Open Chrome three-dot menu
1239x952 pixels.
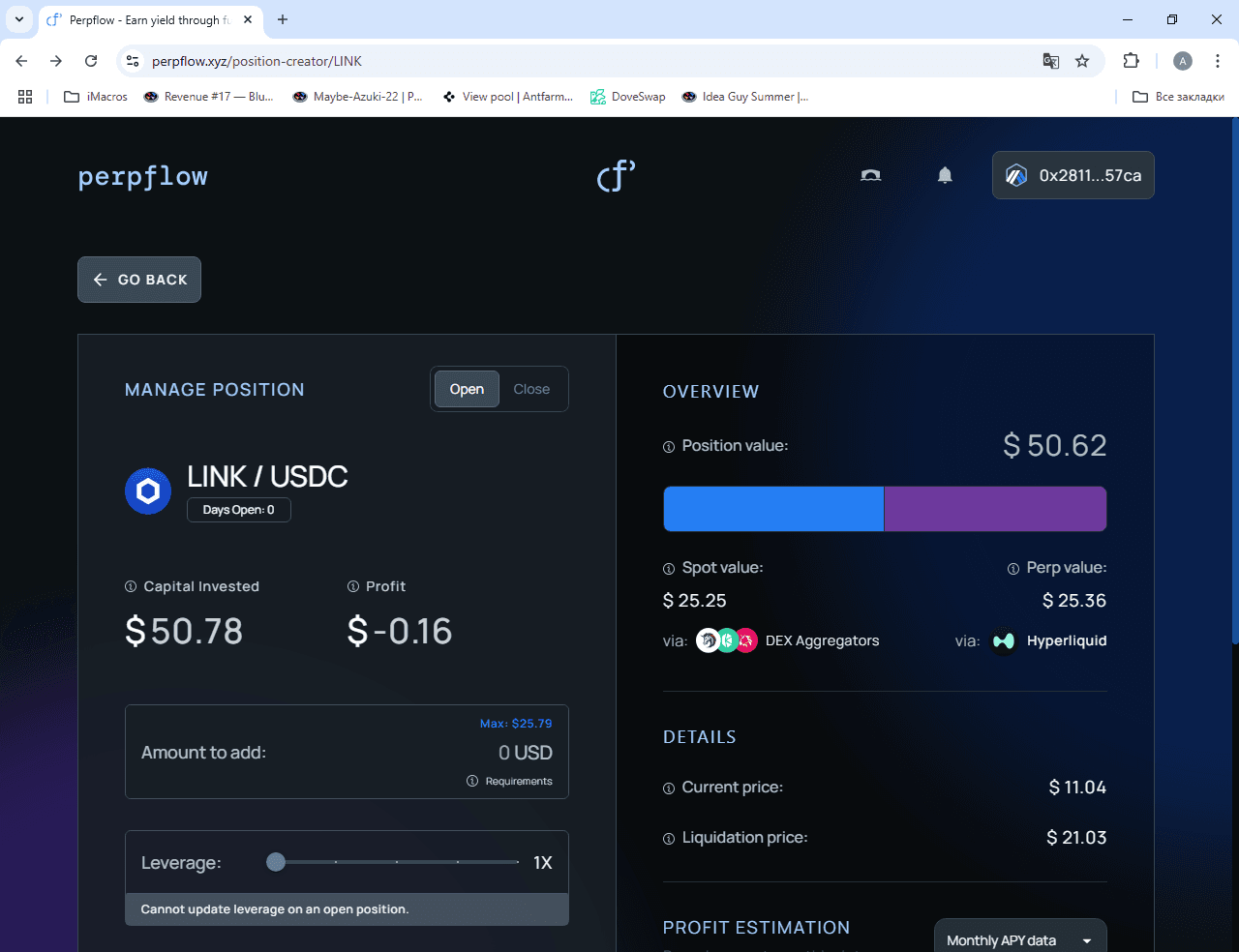tap(1218, 61)
